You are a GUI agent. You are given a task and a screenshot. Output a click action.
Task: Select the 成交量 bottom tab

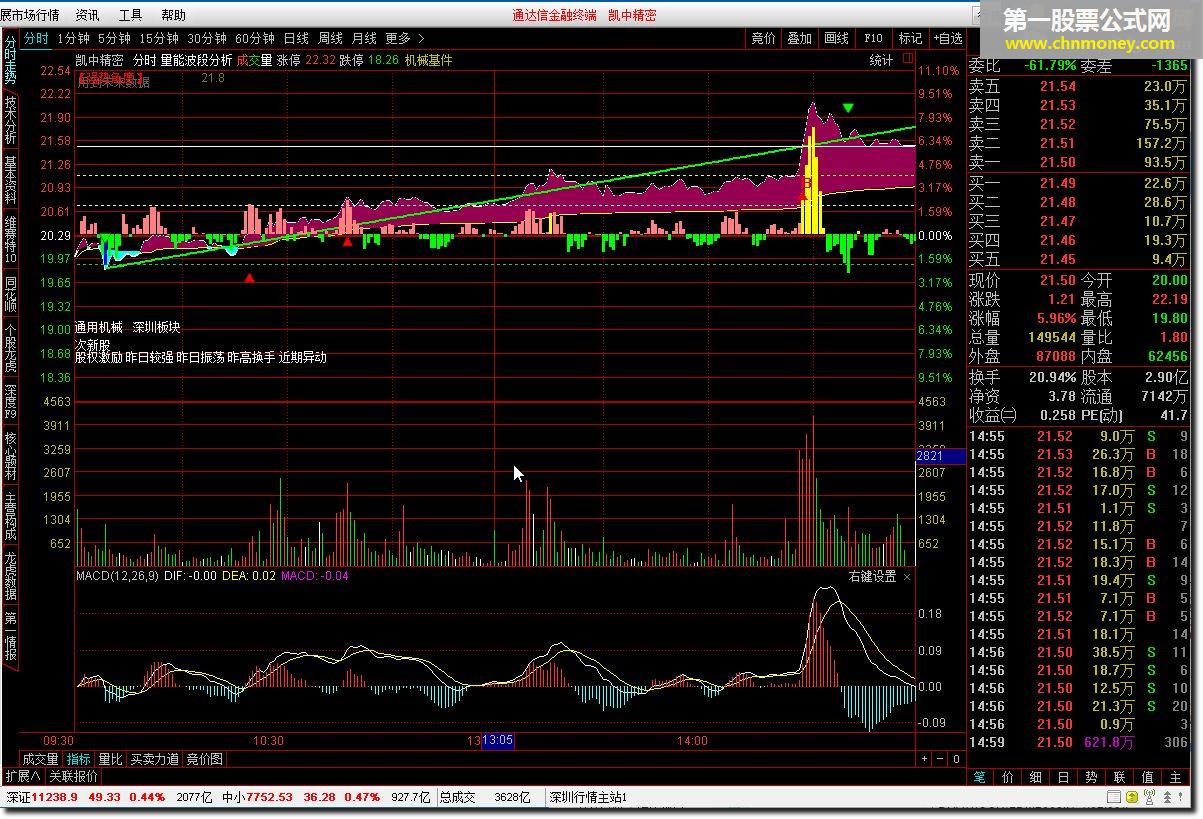tap(41, 759)
